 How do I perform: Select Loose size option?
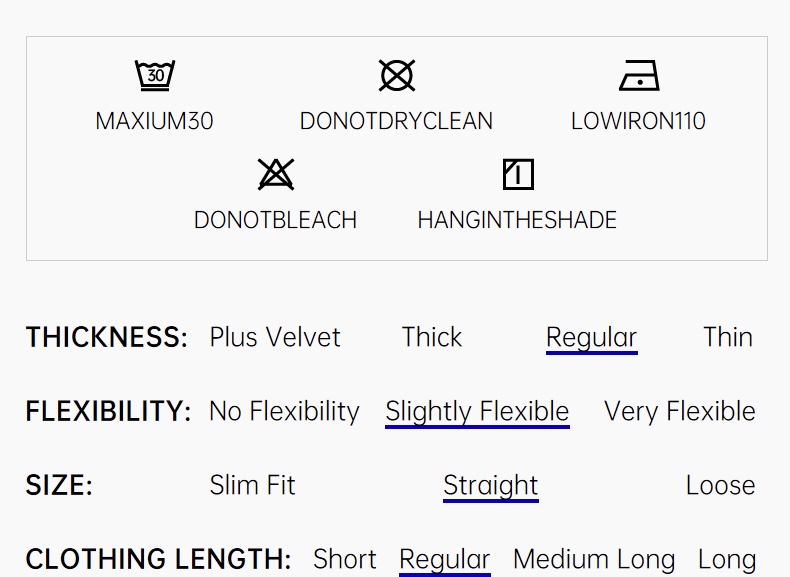[720, 485]
